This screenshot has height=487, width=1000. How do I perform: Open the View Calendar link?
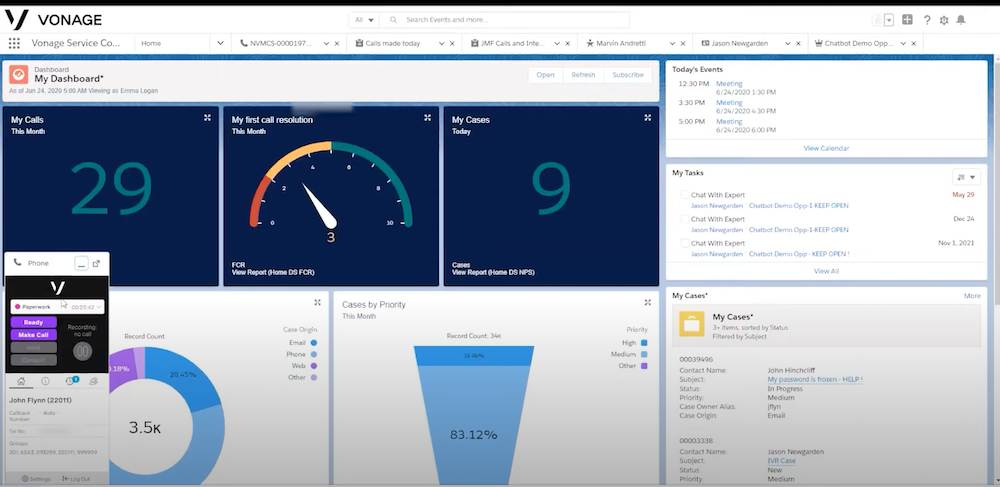click(x=826, y=148)
